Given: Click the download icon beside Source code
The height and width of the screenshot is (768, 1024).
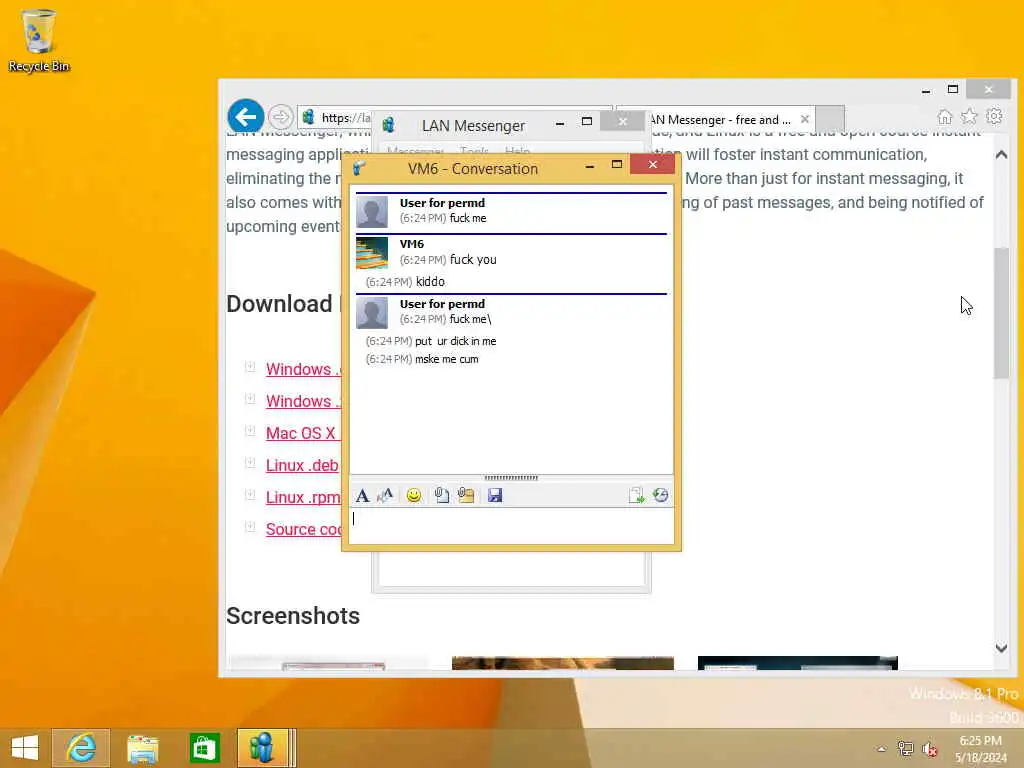Looking at the screenshot, I should click(249, 526).
